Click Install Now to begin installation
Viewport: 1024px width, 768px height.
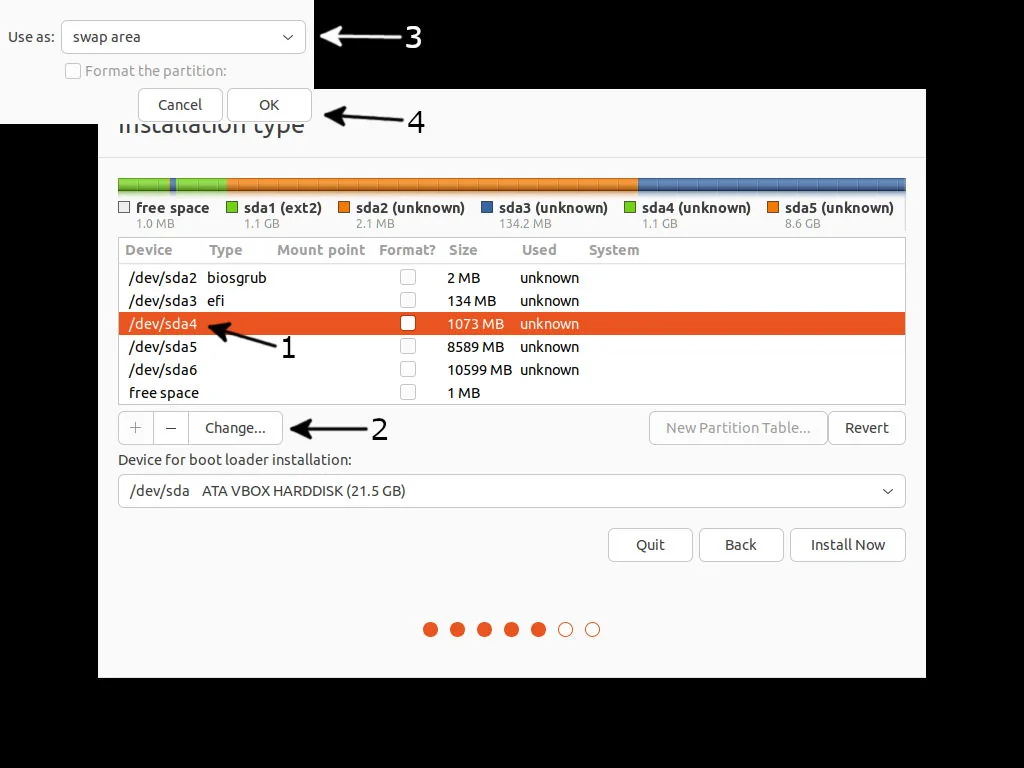847,545
